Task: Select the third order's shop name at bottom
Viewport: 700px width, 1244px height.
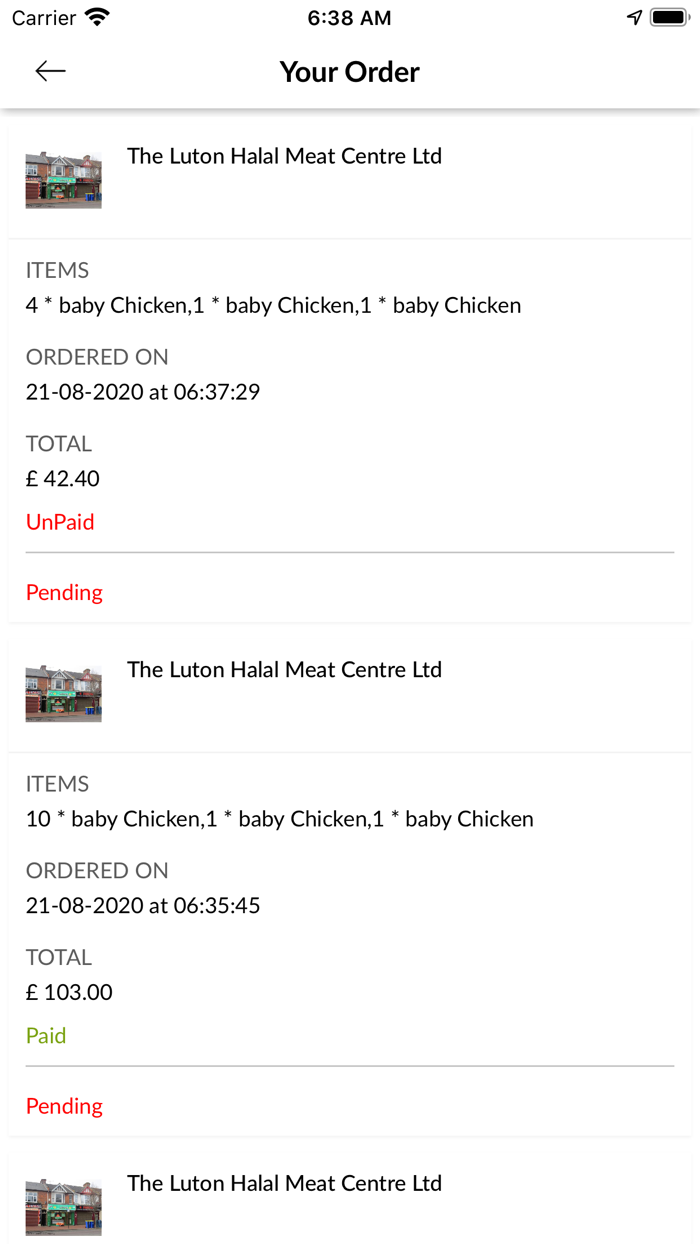Action: pyautogui.click(x=284, y=1183)
